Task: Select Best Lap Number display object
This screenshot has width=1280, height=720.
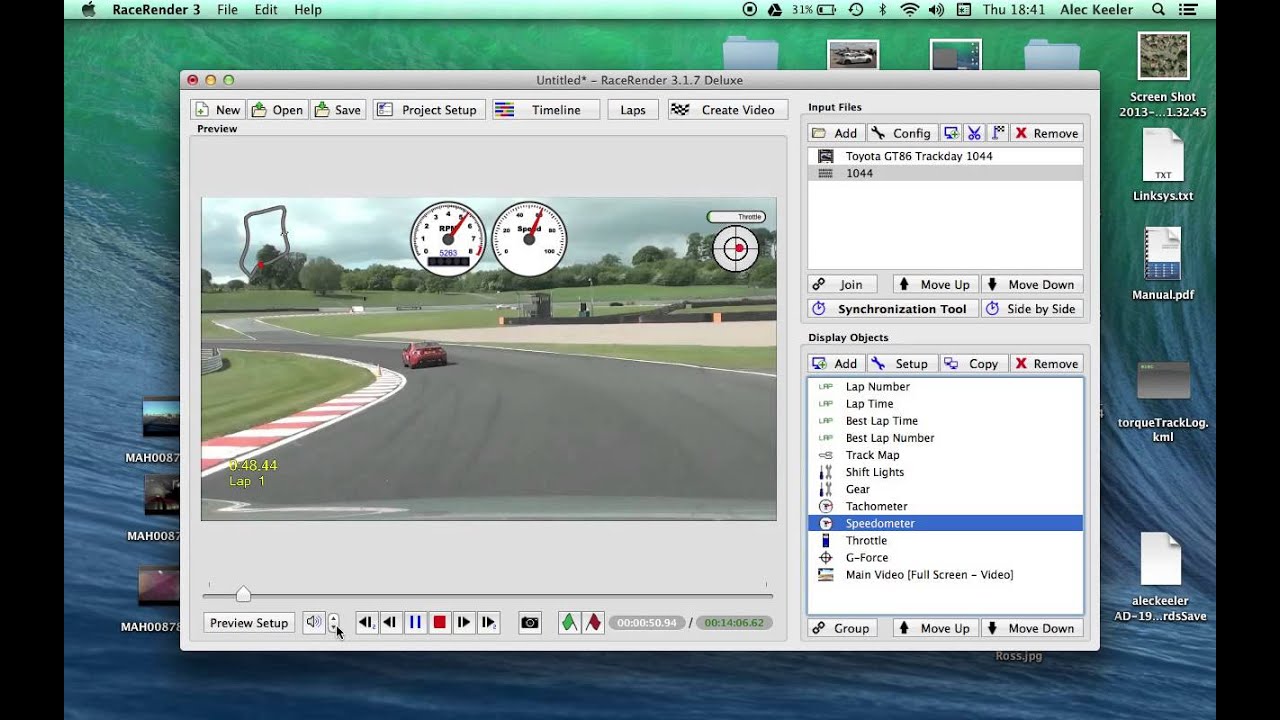Action: click(945, 438)
